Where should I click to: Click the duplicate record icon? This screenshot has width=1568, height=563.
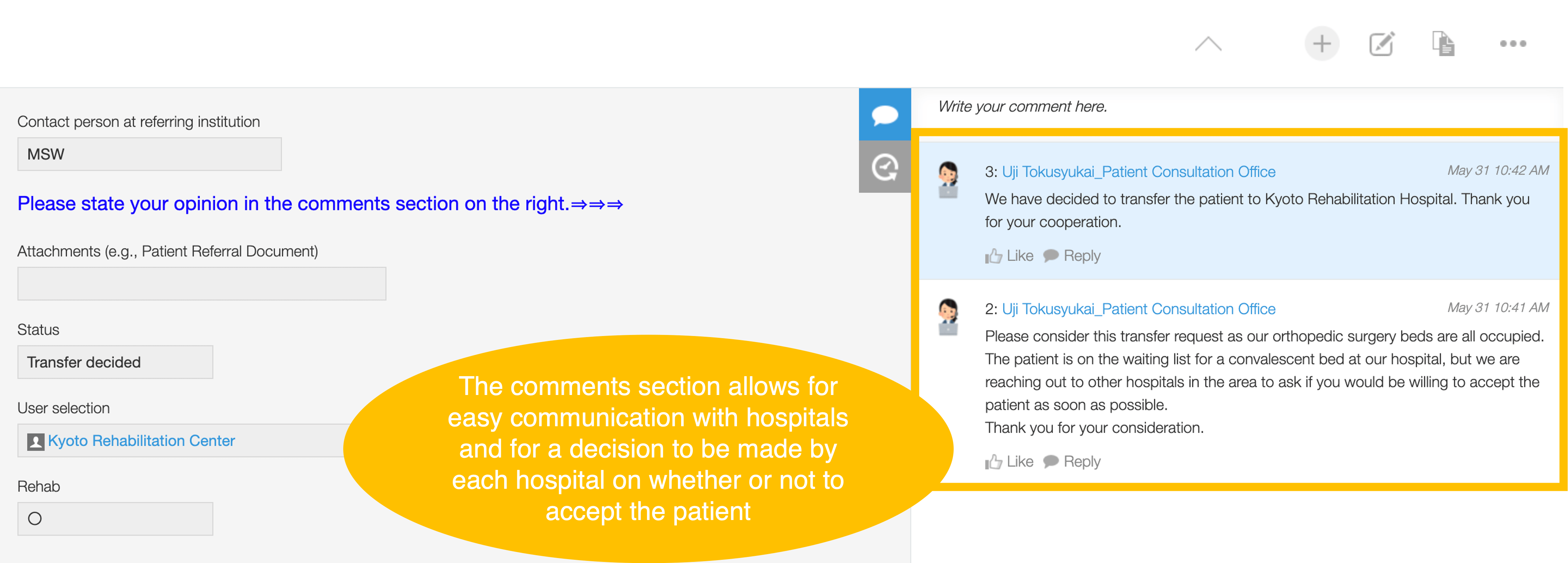coord(1443,44)
